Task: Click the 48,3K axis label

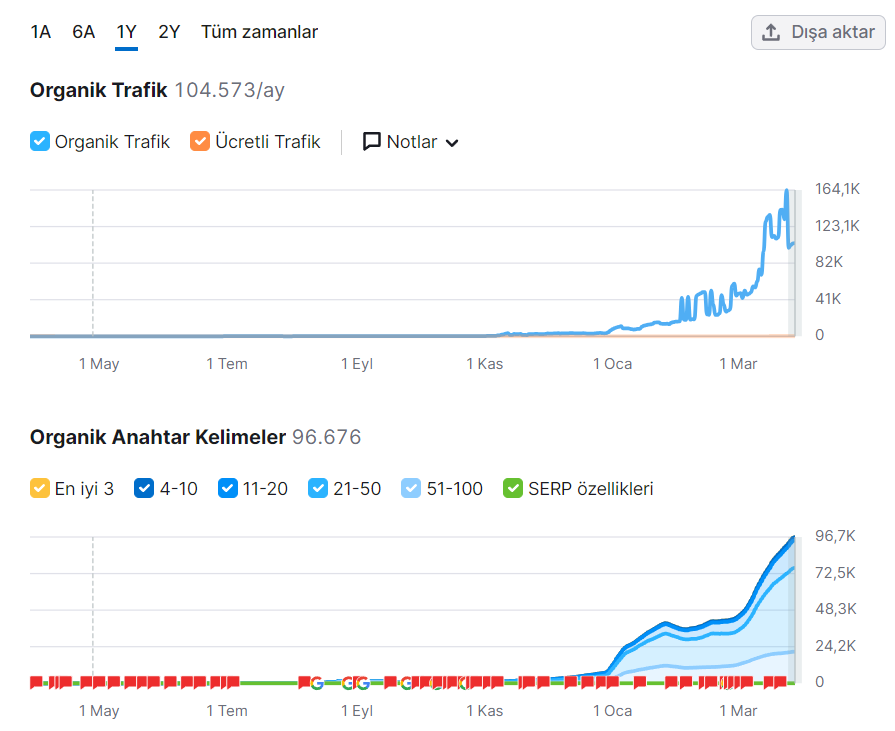Action: coord(836,609)
